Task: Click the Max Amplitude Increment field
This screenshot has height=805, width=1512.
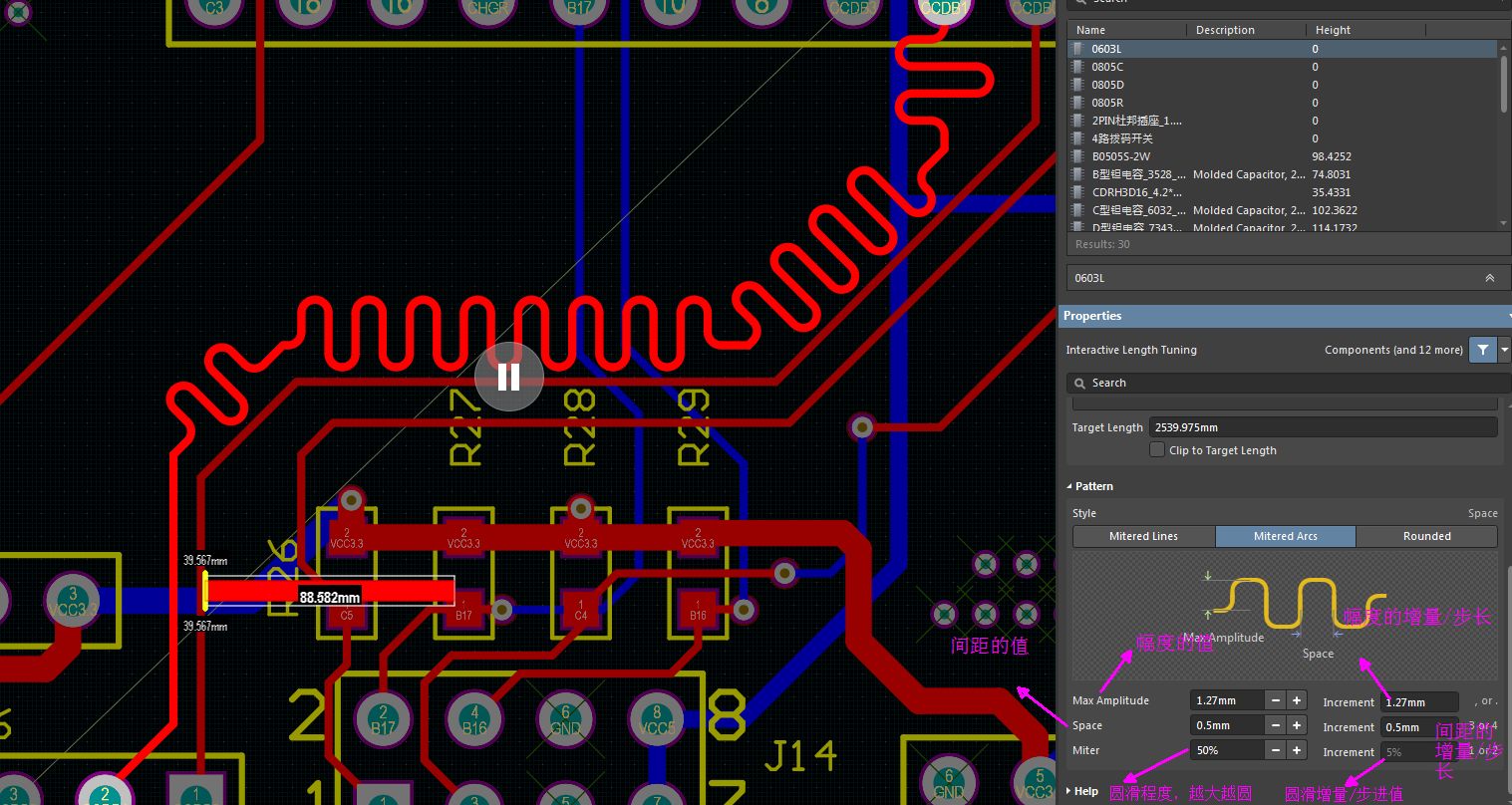Action: click(1419, 702)
